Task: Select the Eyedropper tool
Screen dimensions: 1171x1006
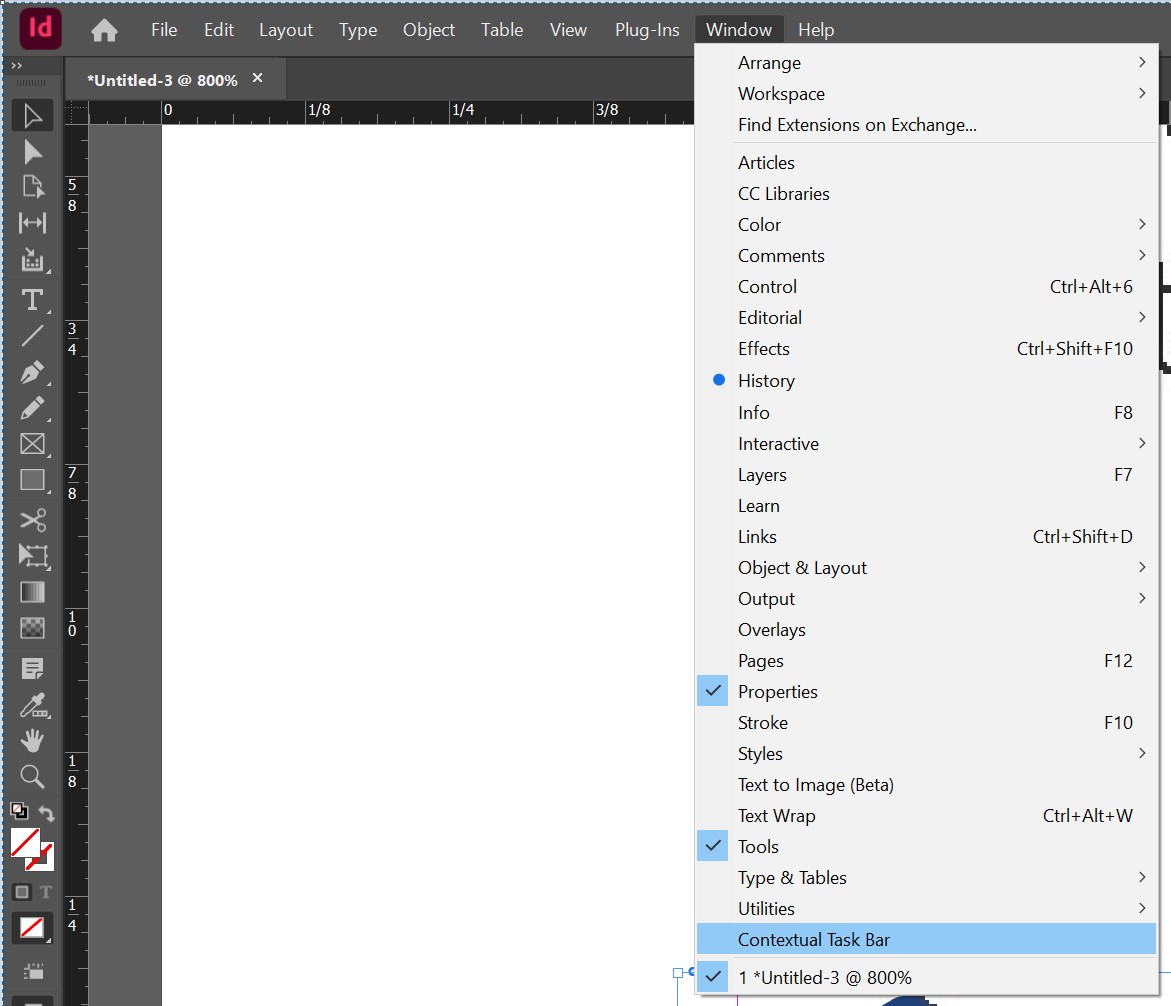Action: (x=33, y=705)
